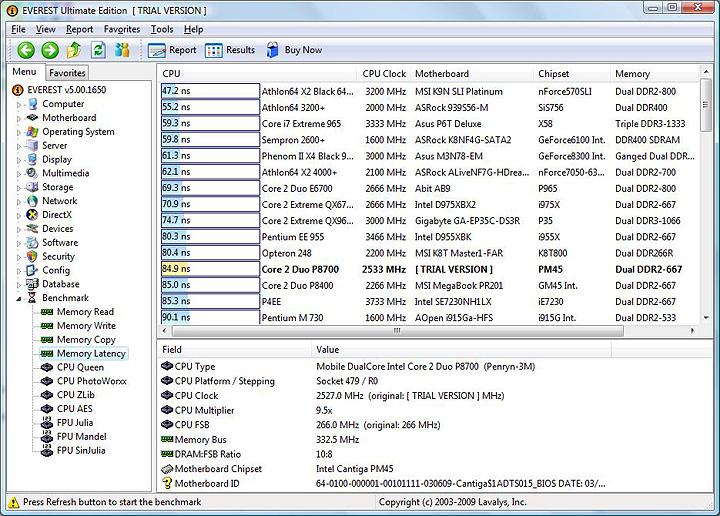720x516 pixels.
Task: Expand the Display tree node
Action: [x=19, y=160]
